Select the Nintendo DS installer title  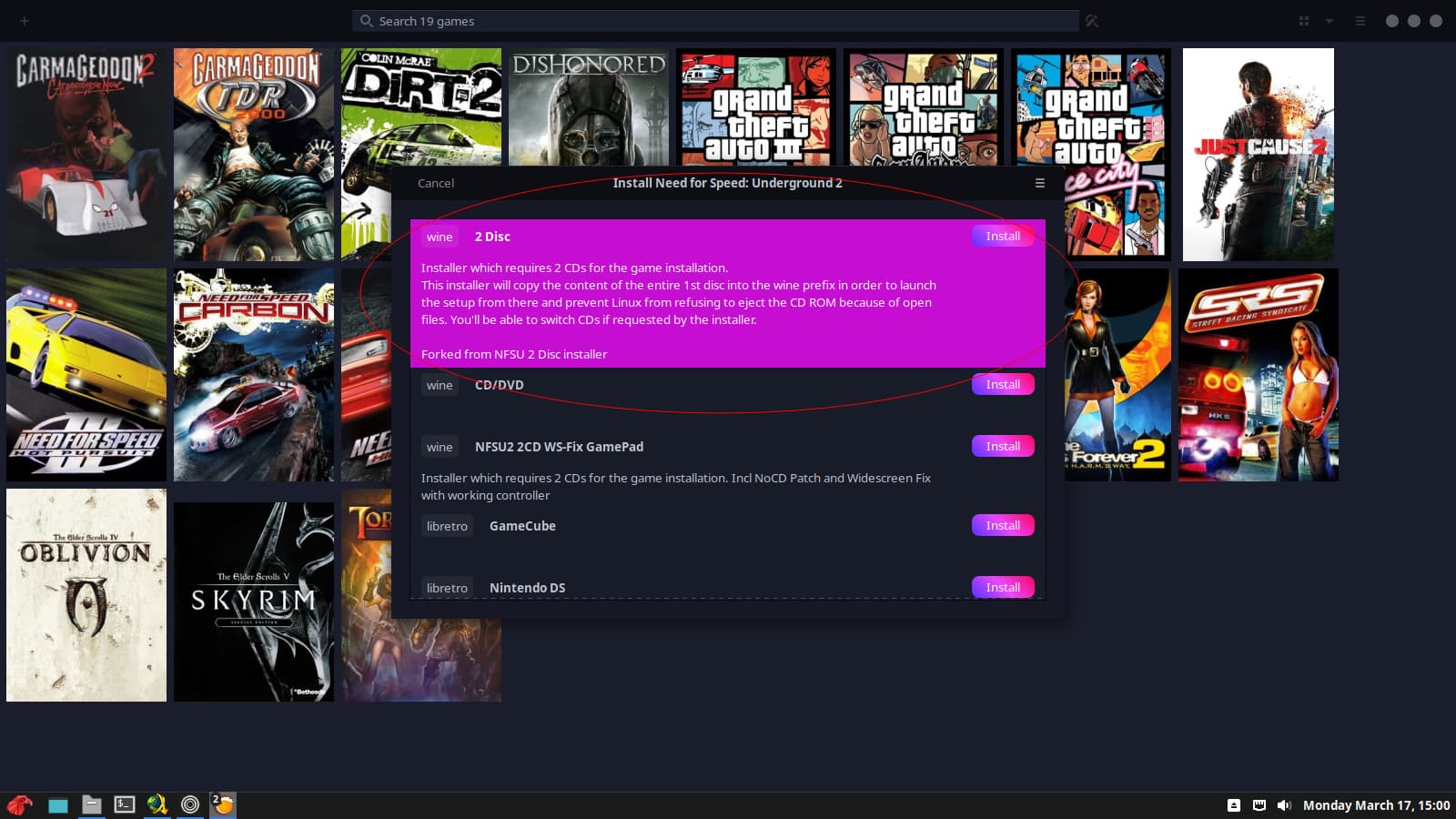(528, 588)
